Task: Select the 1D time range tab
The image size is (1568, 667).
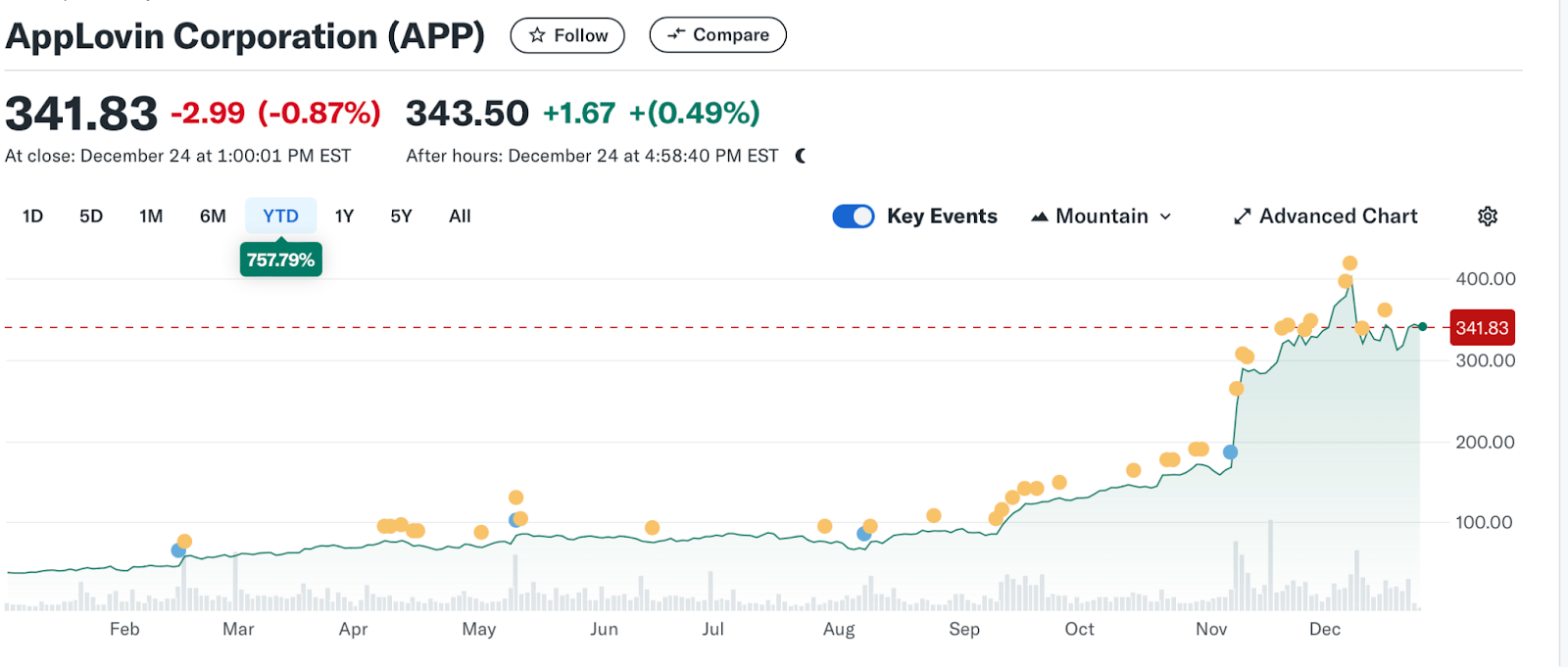Action: [32, 216]
